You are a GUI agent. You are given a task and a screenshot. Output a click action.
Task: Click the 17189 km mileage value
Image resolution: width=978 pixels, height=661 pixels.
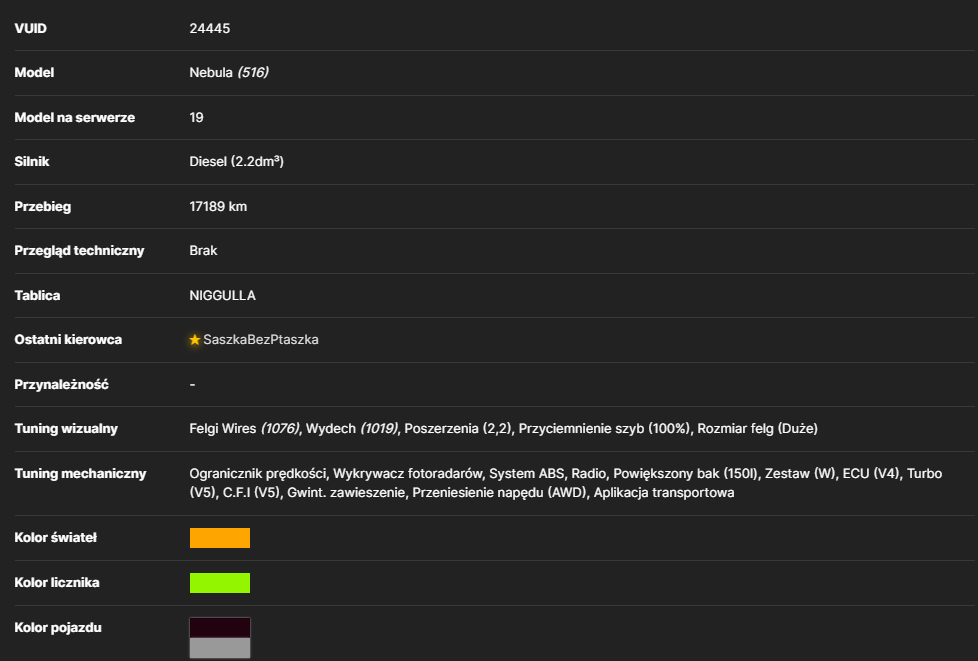click(x=218, y=206)
